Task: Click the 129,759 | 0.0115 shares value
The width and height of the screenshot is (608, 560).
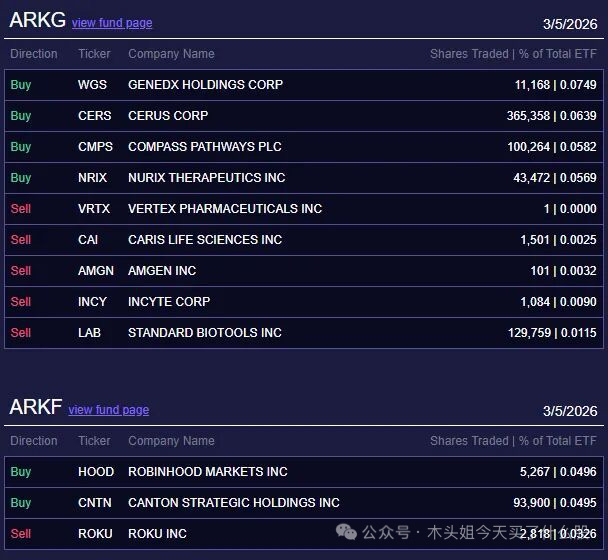Action: pyautogui.click(x=552, y=333)
